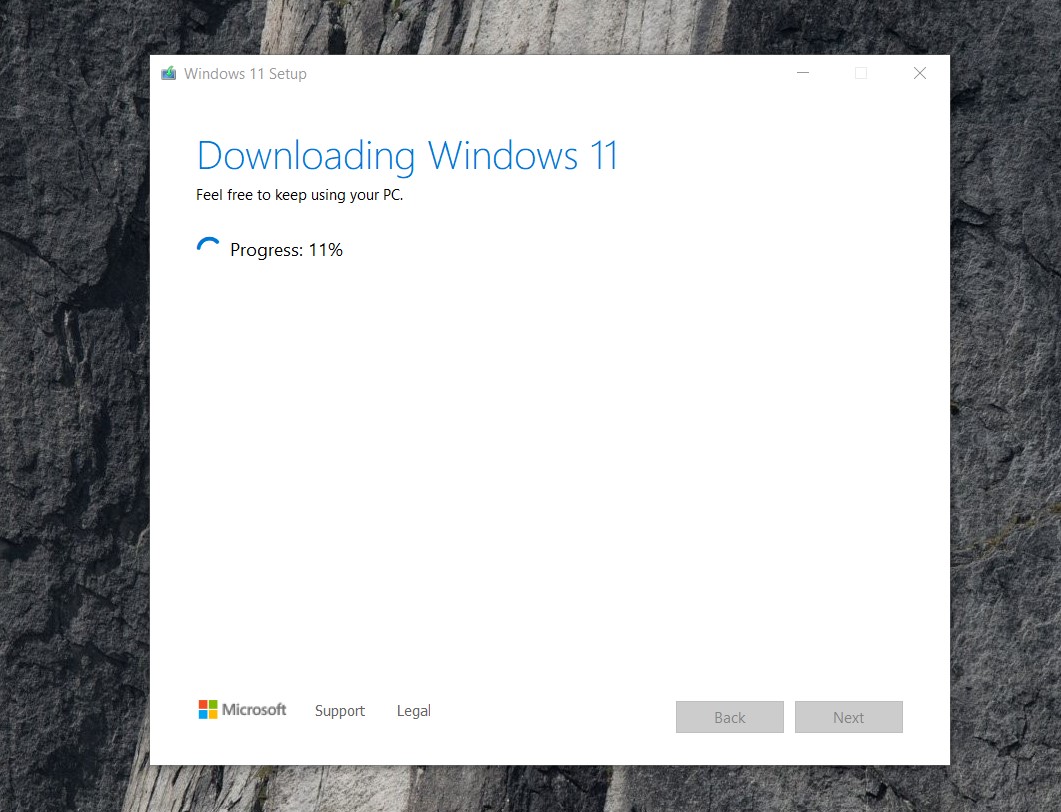Image resolution: width=1061 pixels, height=812 pixels.
Task: Click the 'Downloading Windows 11' heading
Action: (407, 156)
